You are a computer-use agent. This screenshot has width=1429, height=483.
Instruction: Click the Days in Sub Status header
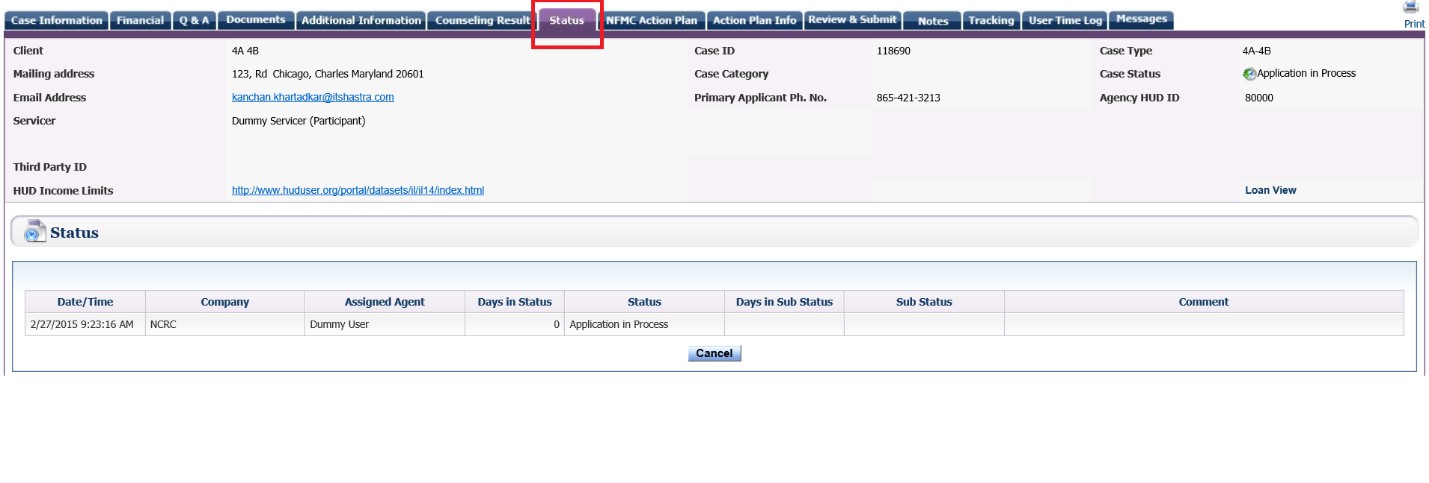click(x=784, y=302)
